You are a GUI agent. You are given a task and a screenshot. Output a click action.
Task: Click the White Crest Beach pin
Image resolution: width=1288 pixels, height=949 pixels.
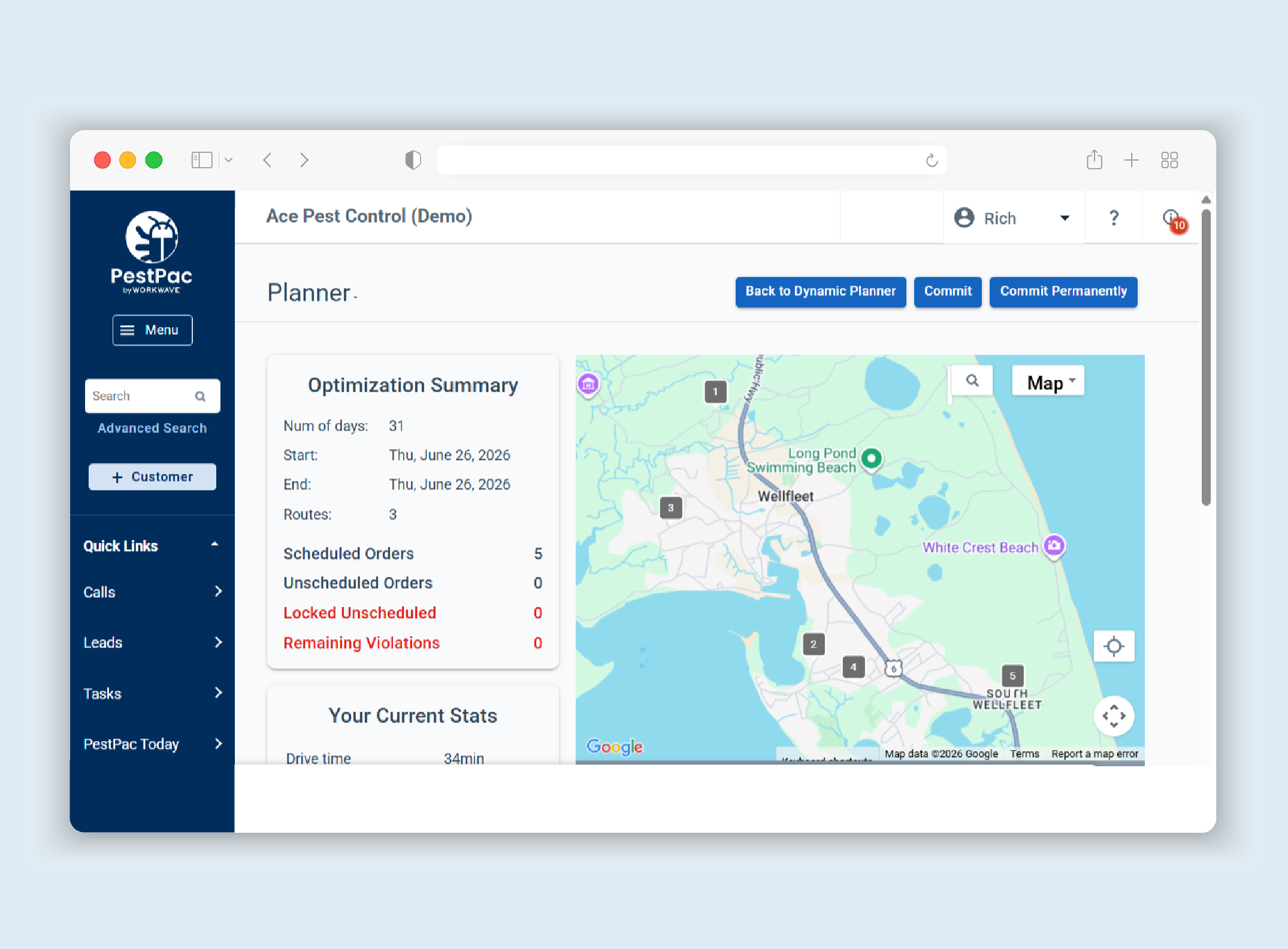[x=1054, y=546]
